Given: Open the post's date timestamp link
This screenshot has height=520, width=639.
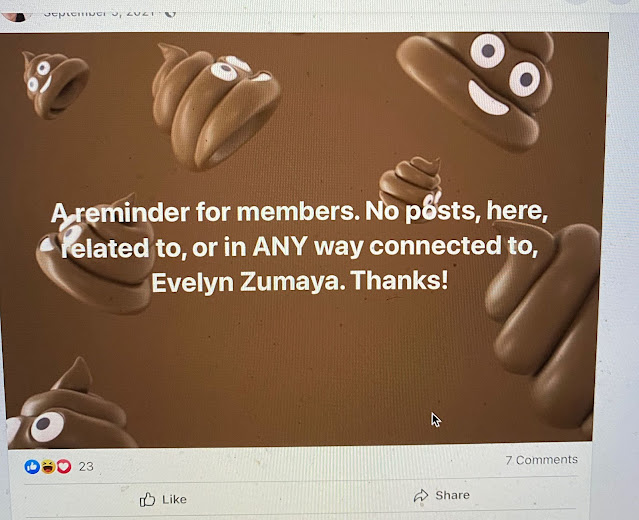Looking at the screenshot, I should 99,13.
